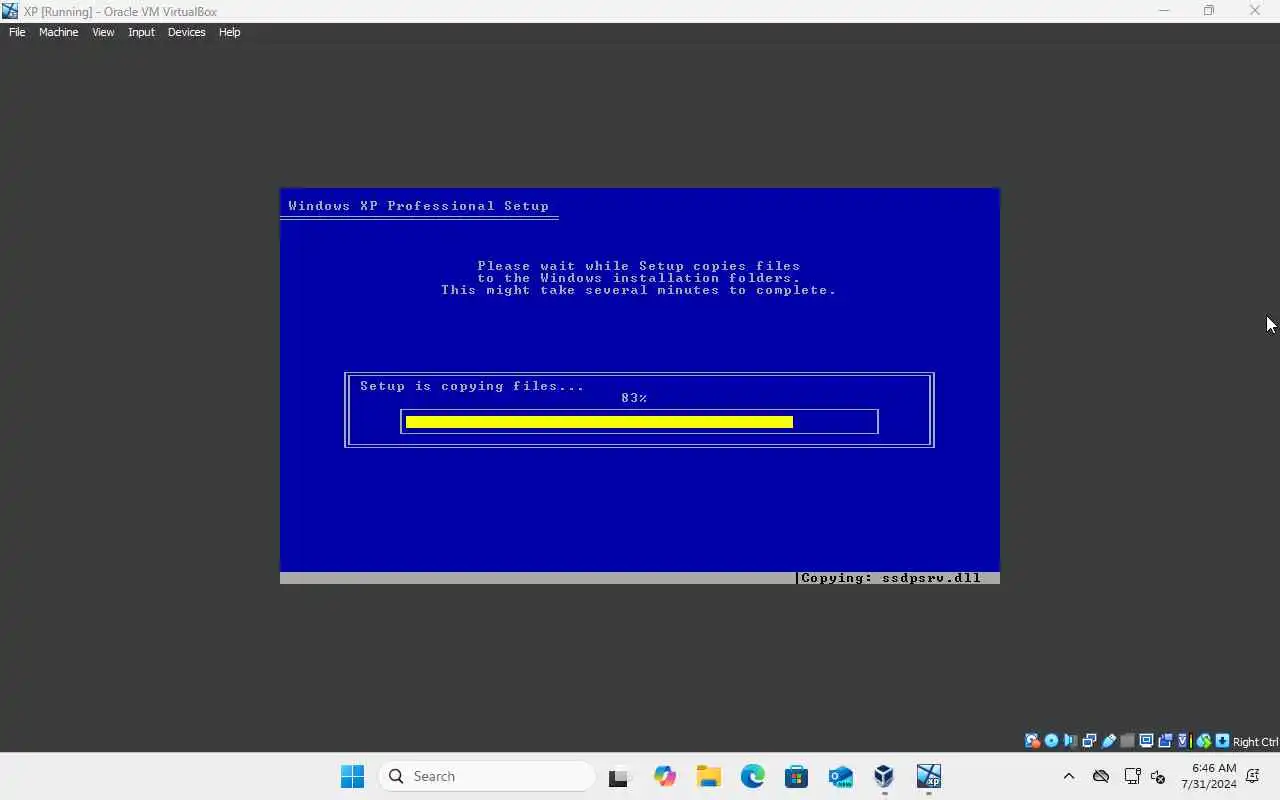
Task: Click the audio indicator in VirtualBox status bar
Action: (1070, 741)
